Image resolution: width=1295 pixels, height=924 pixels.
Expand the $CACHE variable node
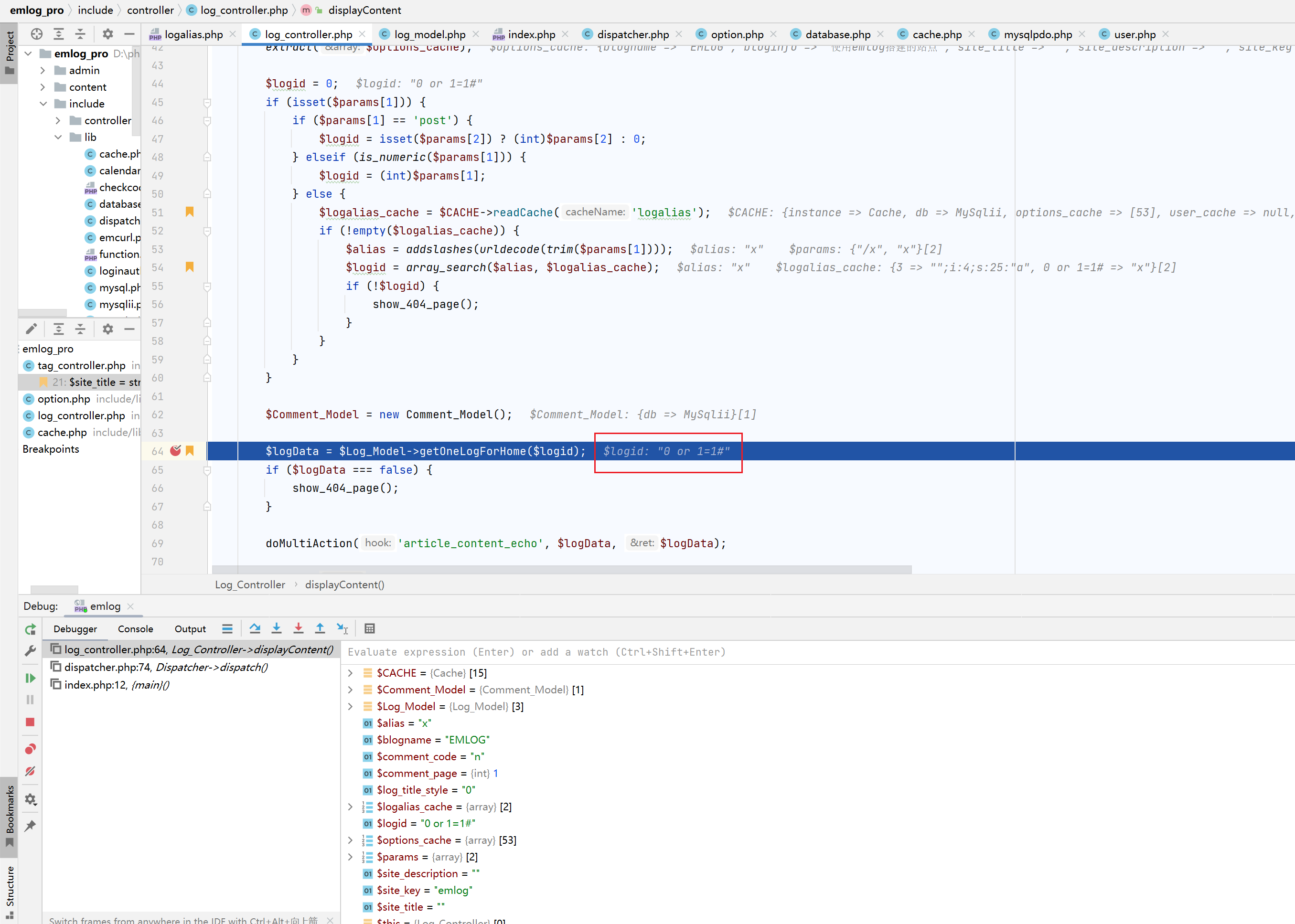[x=351, y=672]
